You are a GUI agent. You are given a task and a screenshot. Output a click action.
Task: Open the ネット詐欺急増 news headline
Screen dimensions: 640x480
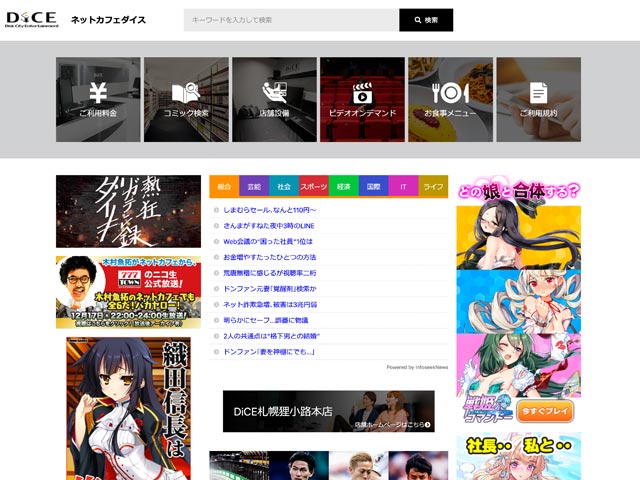coord(270,304)
